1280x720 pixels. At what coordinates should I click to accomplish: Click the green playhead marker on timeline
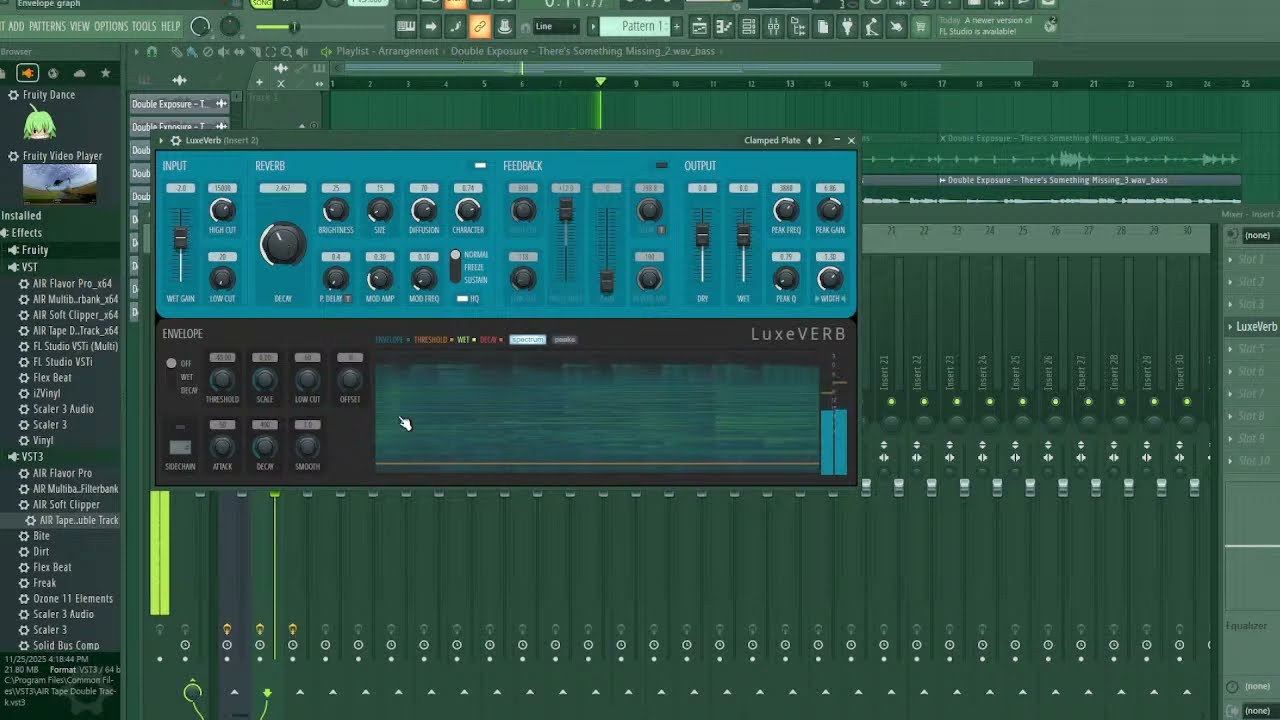[600, 82]
